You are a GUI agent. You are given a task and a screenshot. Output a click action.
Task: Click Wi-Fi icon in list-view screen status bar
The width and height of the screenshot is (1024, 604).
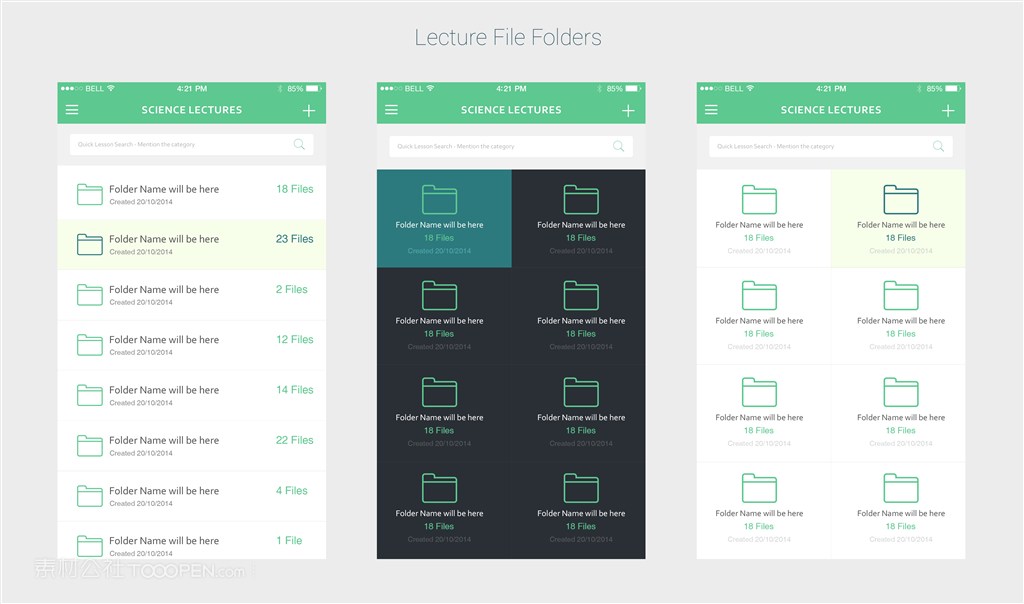coord(111,88)
